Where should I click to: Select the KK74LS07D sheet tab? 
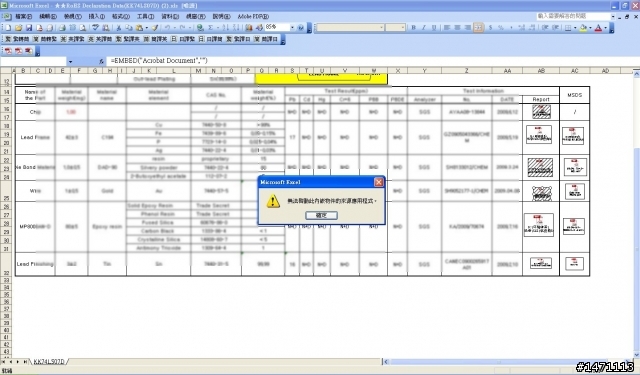click(x=49, y=362)
